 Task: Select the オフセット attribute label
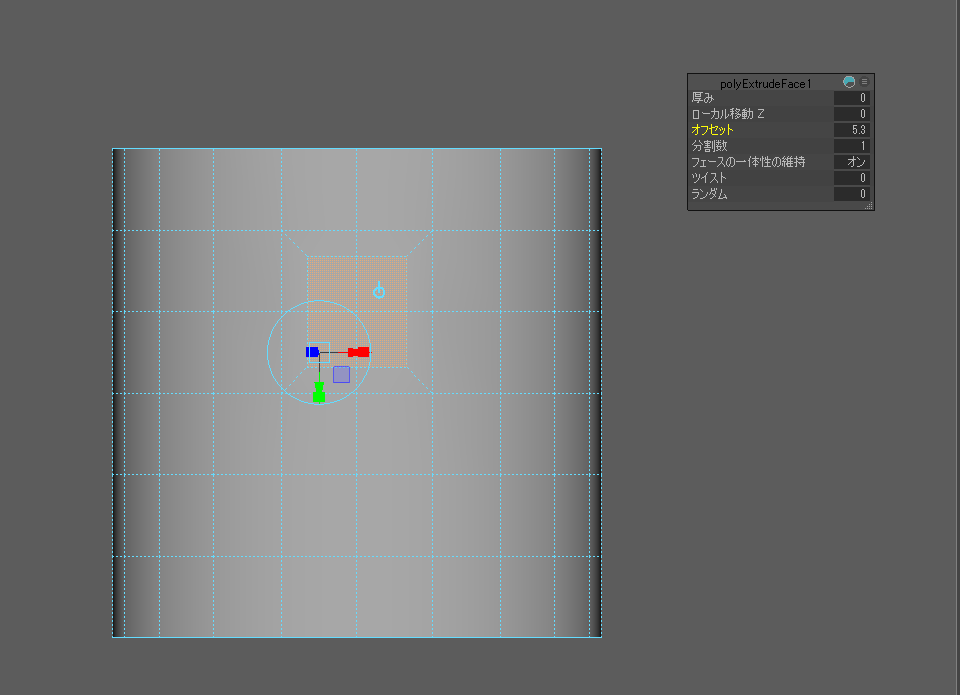pyautogui.click(x=712, y=130)
